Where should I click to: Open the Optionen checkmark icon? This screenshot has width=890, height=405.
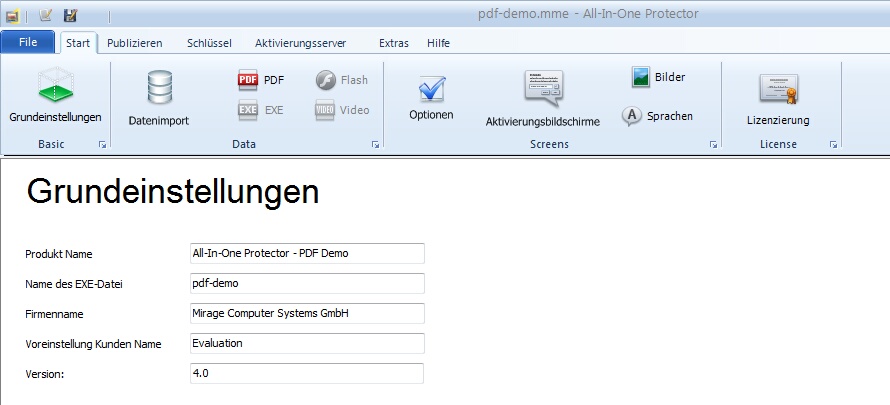[431, 88]
